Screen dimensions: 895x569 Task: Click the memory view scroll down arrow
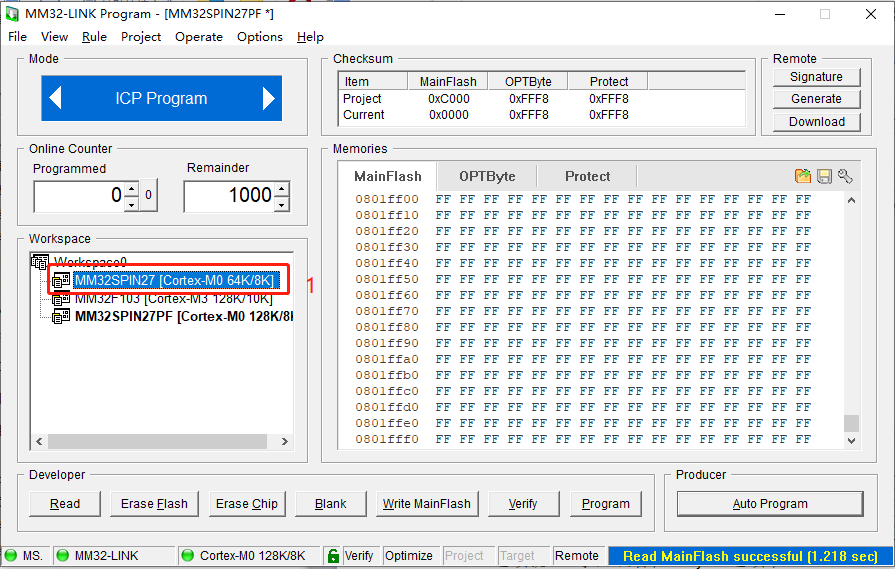point(851,440)
